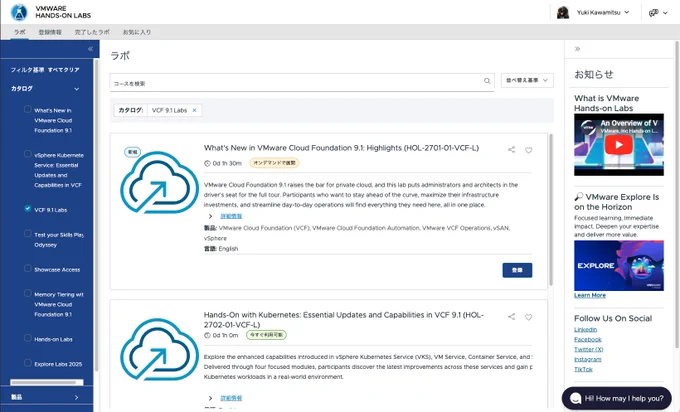The width and height of the screenshot is (680, 412).
Task: Favorite the Hands-On with Kubernetes lab
Action: click(529, 317)
